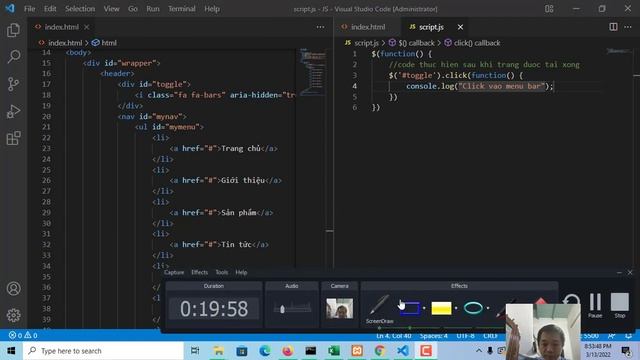Open the Go menu

[133, 9]
